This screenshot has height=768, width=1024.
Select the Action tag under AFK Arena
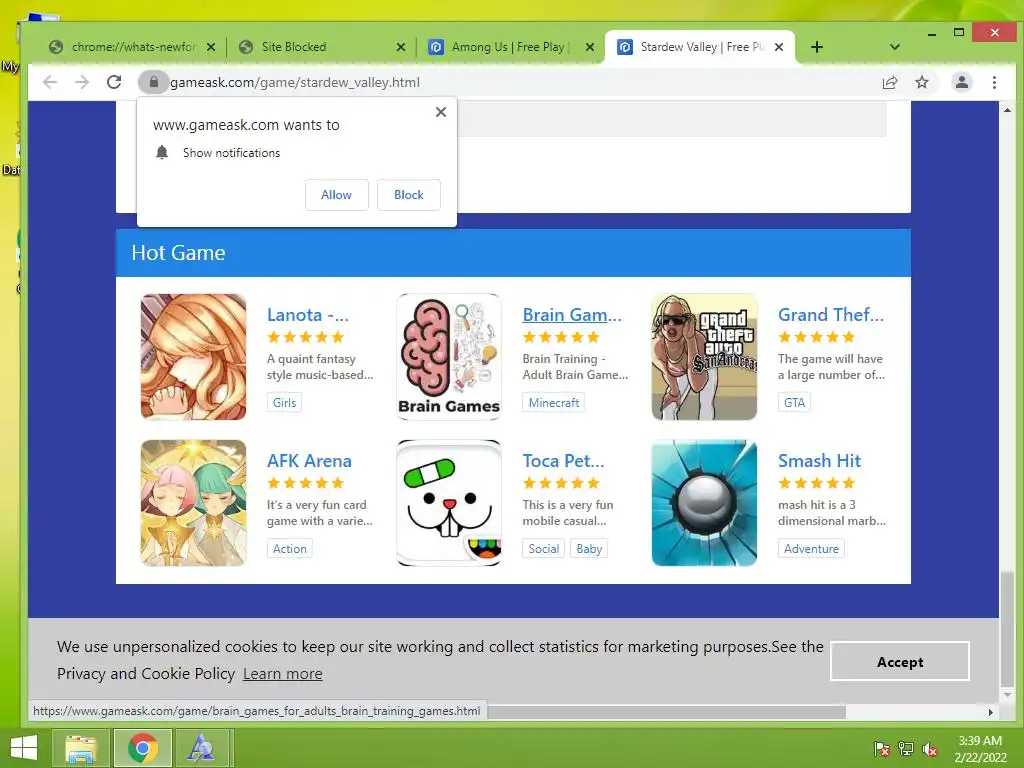(289, 549)
